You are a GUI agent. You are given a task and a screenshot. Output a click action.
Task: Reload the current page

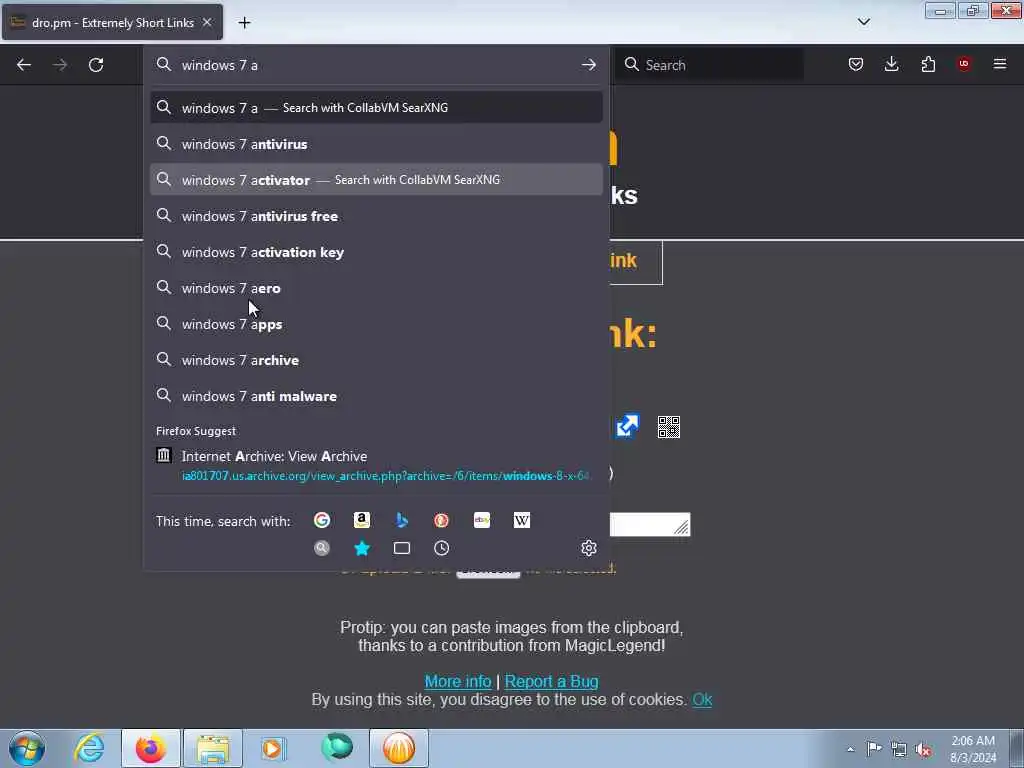pyautogui.click(x=96, y=65)
